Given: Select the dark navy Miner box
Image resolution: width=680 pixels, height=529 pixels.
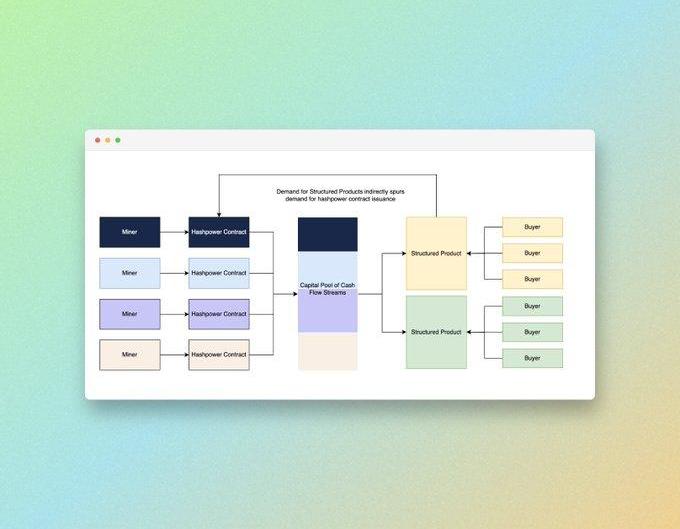Looking at the screenshot, I should tap(130, 232).
